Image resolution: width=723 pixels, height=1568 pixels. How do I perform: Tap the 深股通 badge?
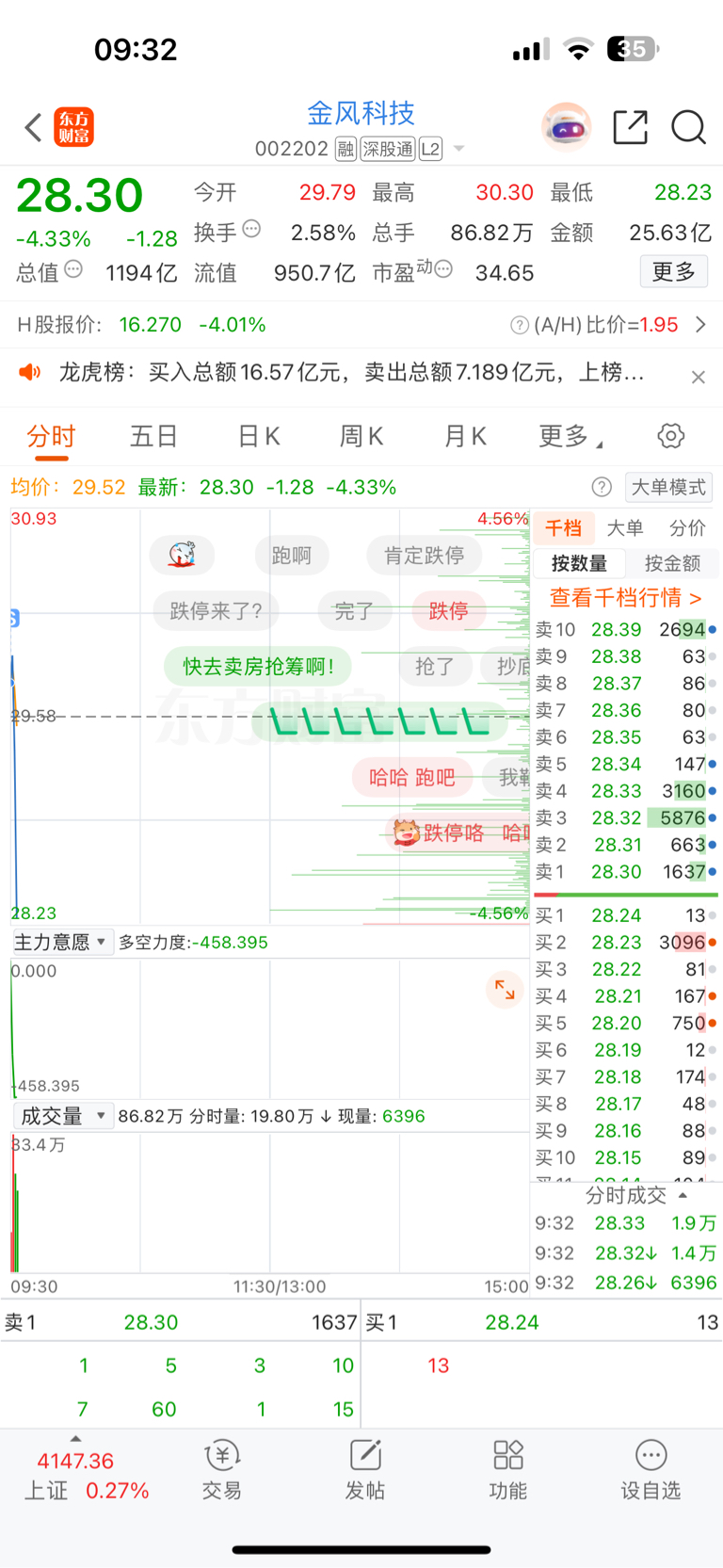[388, 149]
